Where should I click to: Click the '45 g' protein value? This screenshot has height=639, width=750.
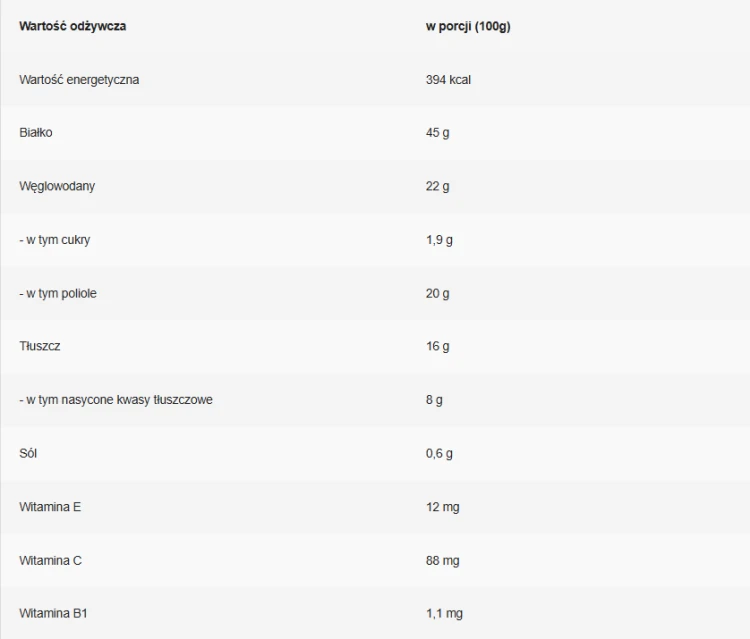[x=437, y=133]
